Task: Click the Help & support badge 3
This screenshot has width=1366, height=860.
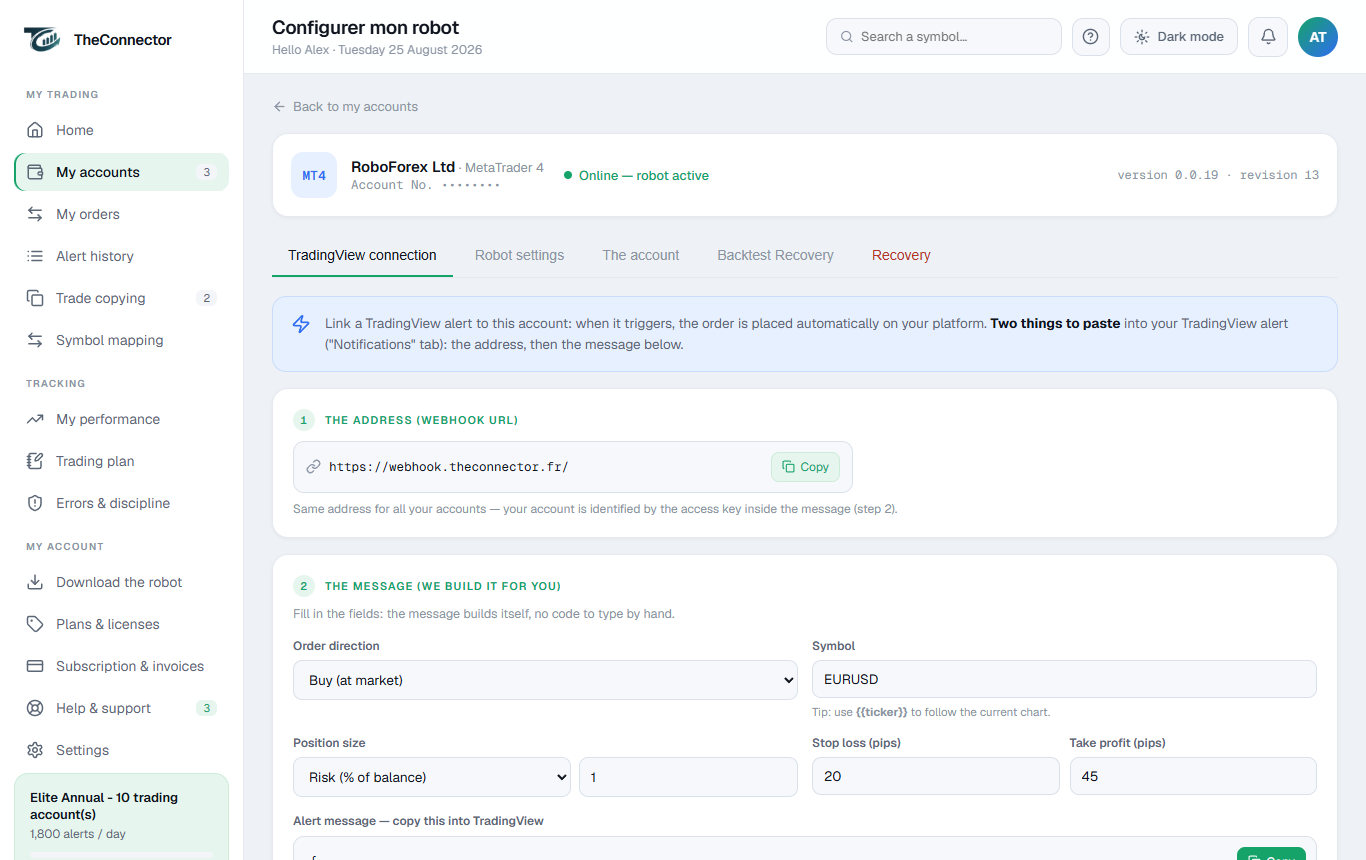Action: pos(207,708)
